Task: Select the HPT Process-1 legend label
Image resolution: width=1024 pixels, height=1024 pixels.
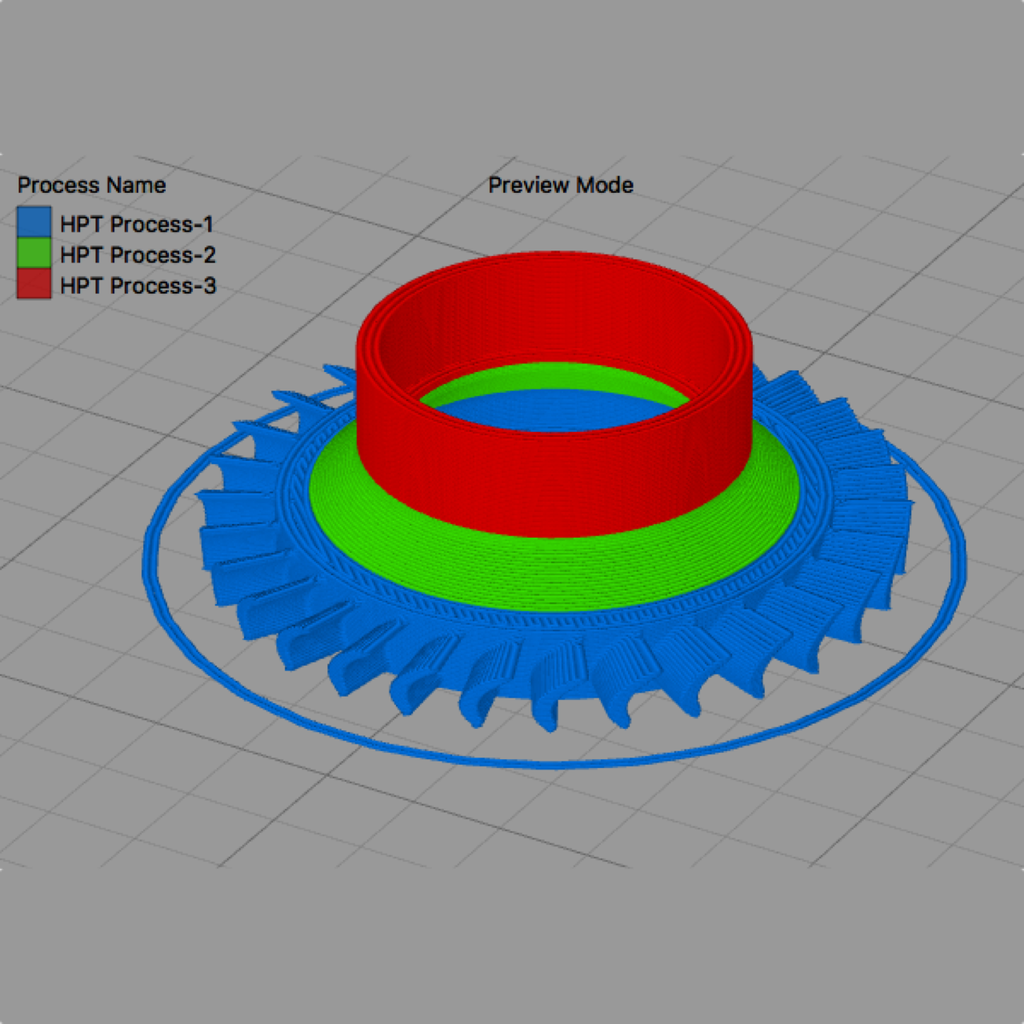Action: pyautogui.click(x=136, y=224)
